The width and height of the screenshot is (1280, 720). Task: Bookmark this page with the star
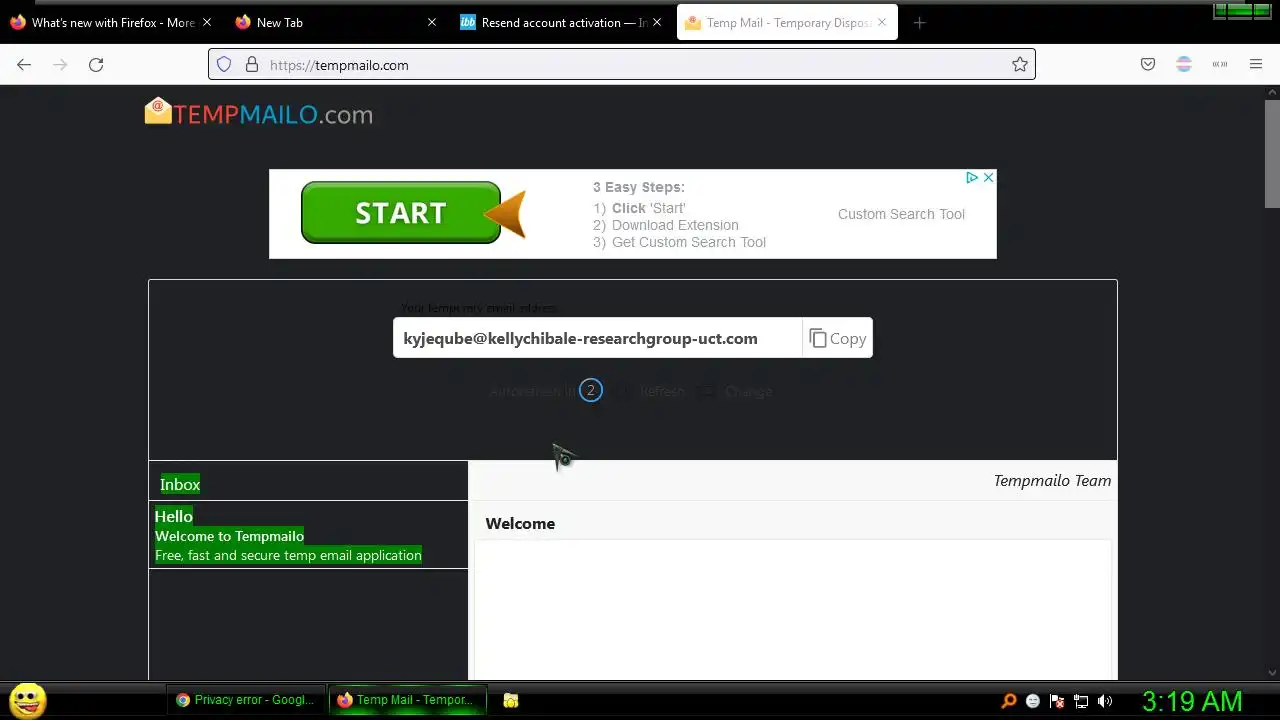1020,65
